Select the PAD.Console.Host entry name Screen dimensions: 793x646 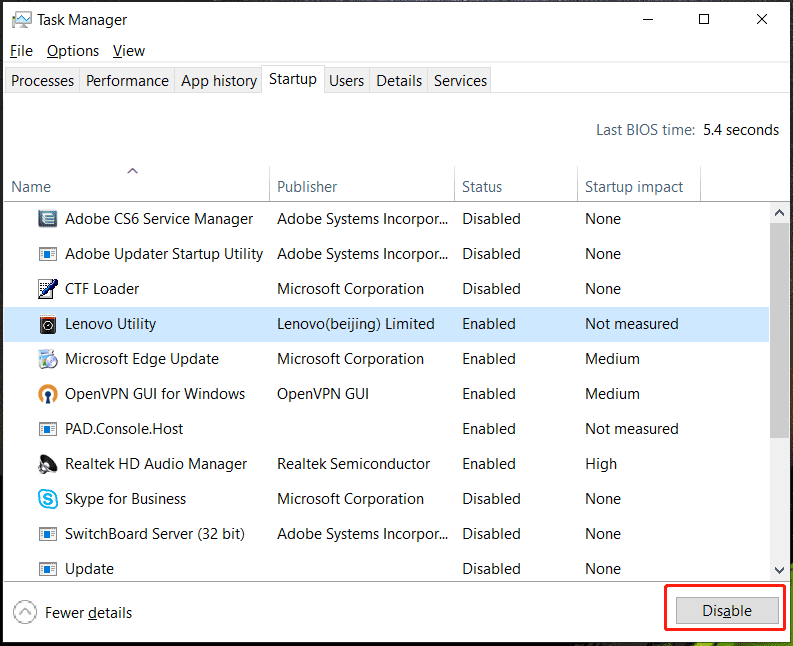point(124,429)
